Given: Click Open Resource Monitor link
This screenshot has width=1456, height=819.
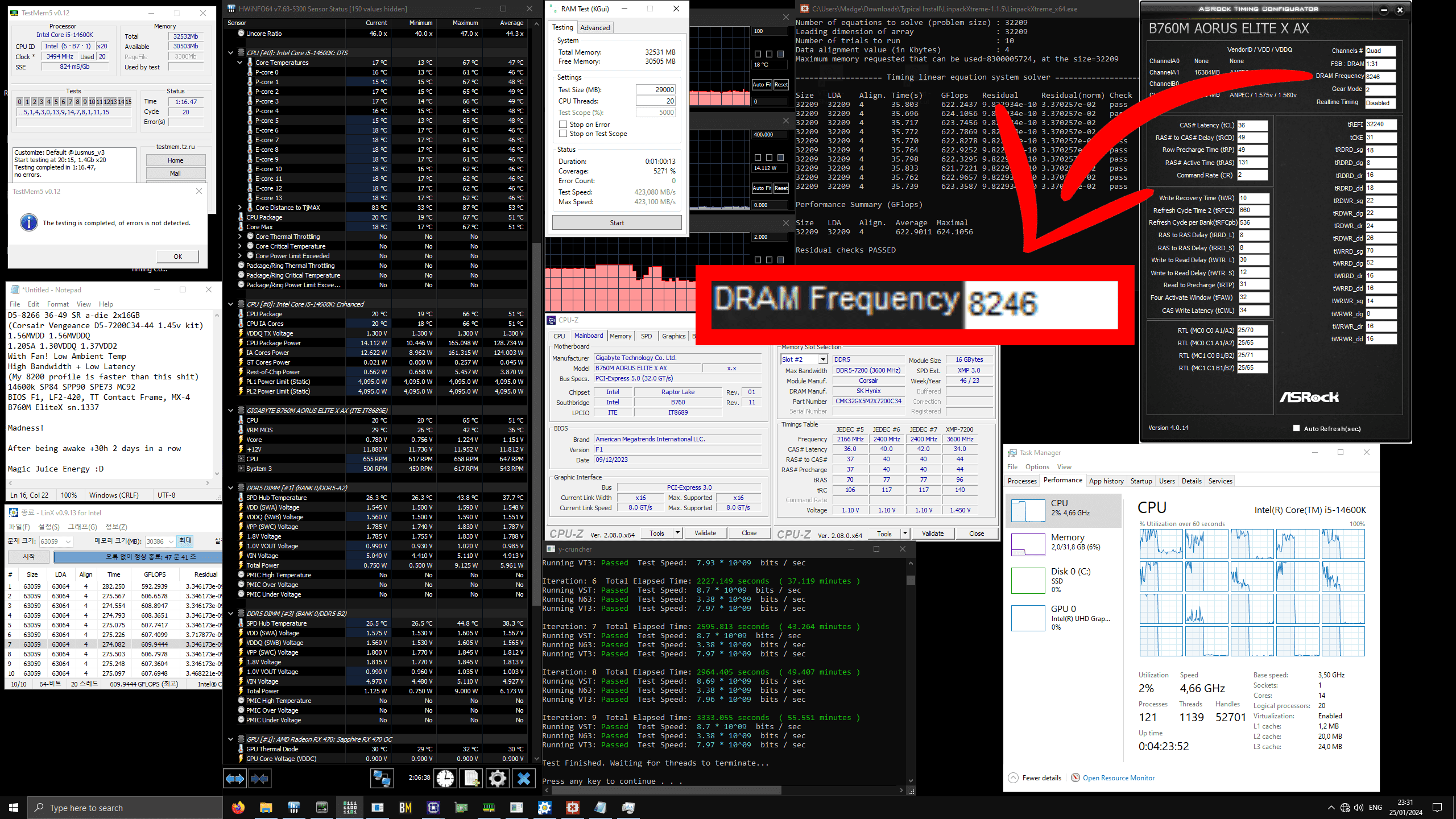Looking at the screenshot, I should pyautogui.click(x=1118, y=777).
